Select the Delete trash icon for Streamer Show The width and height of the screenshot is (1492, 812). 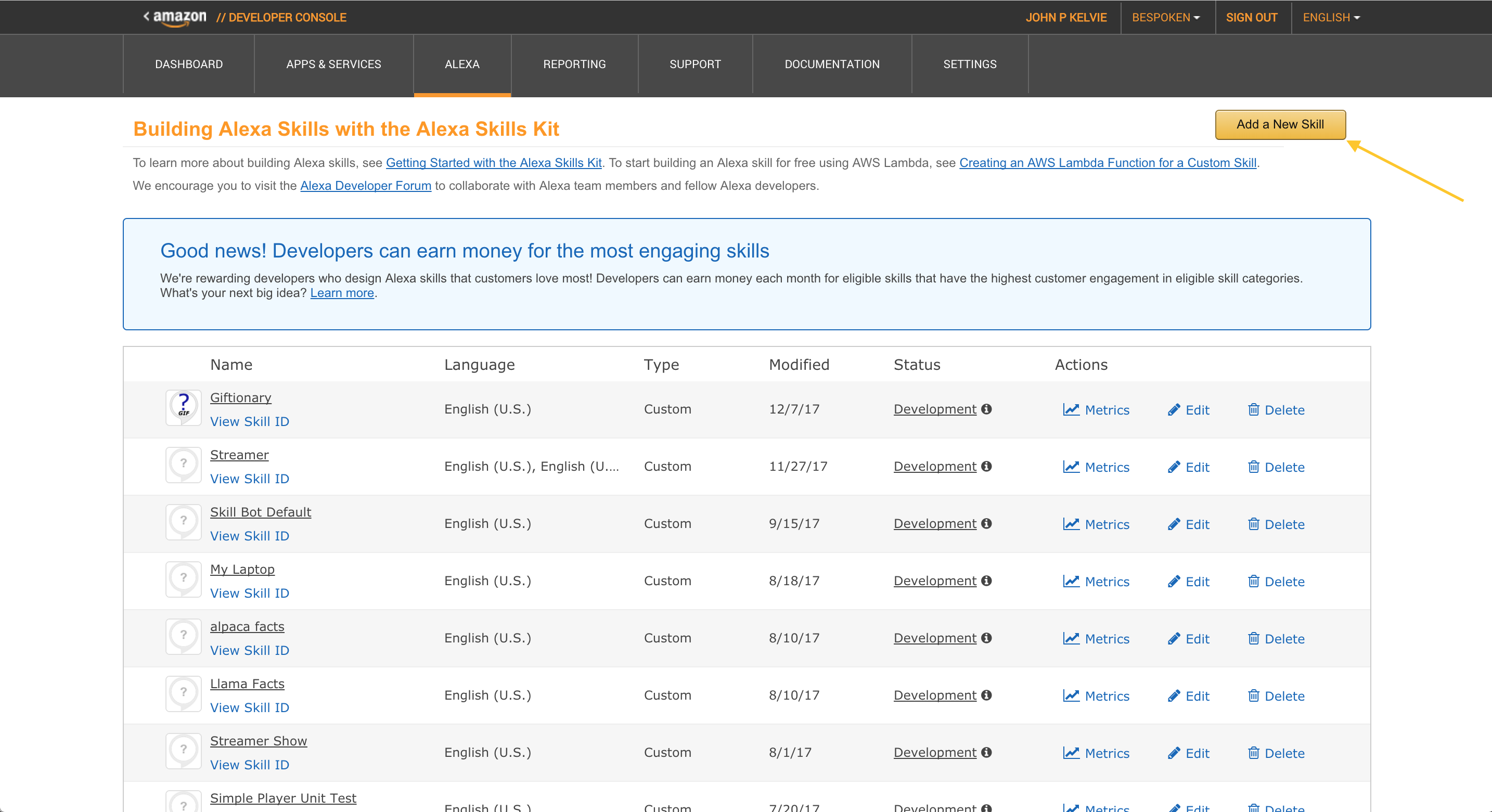pos(1253,754)
